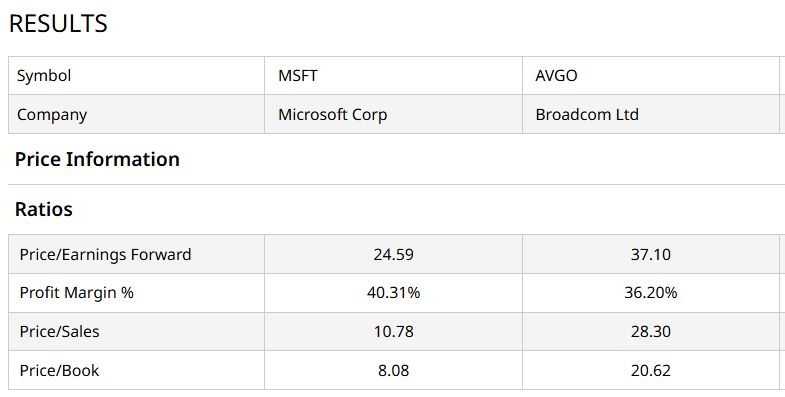785x397 pixels.
Task: Expand the Price Information section
Action: point(97,159)
